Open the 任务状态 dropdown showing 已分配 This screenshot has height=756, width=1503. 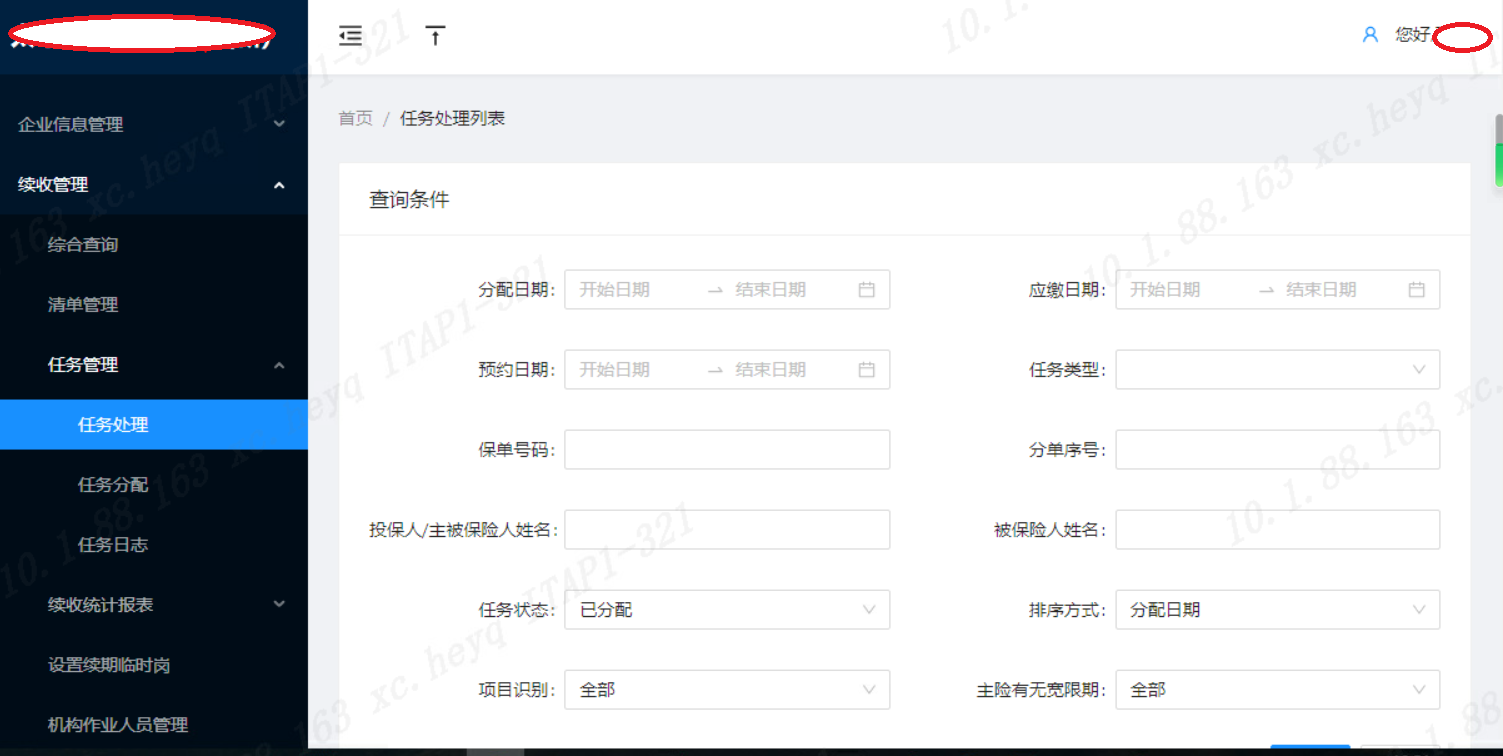(x=727, y=610)
